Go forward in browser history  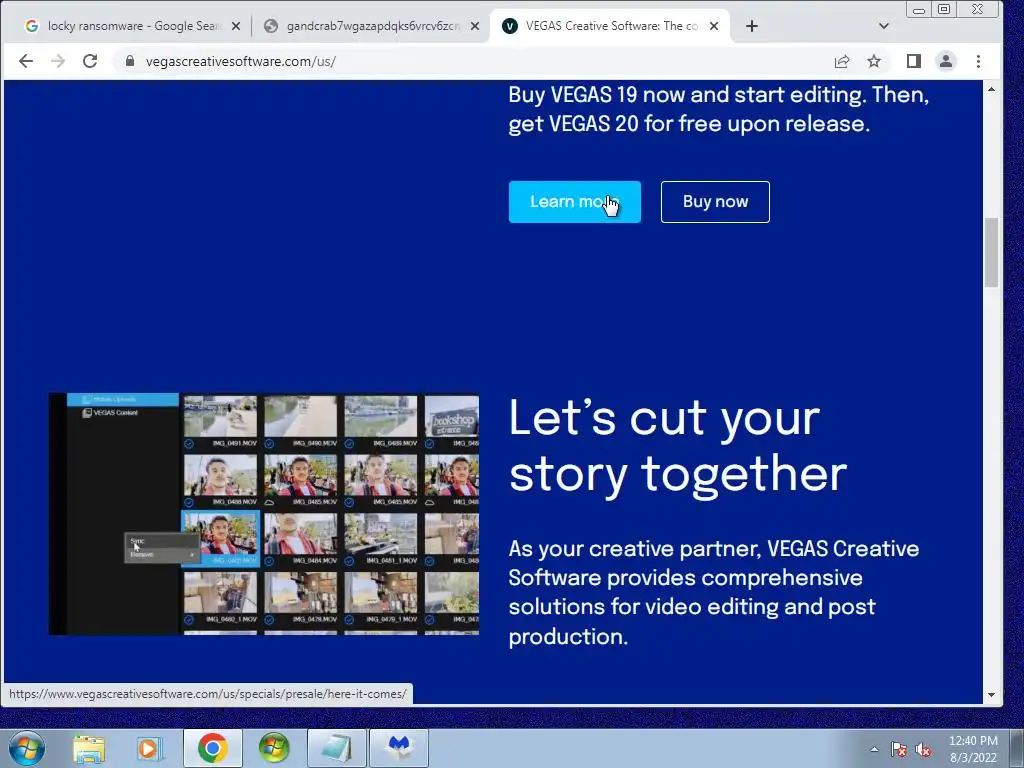pos(58,61)
